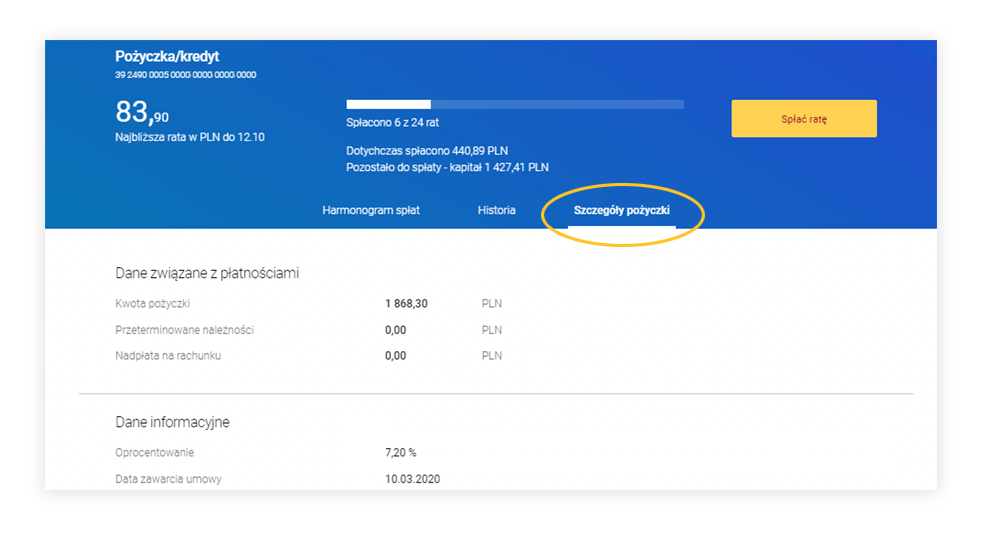Click the Przeterminowane należności label
Image resolution: width=990 pixels, height=540 pixels.
184,330
